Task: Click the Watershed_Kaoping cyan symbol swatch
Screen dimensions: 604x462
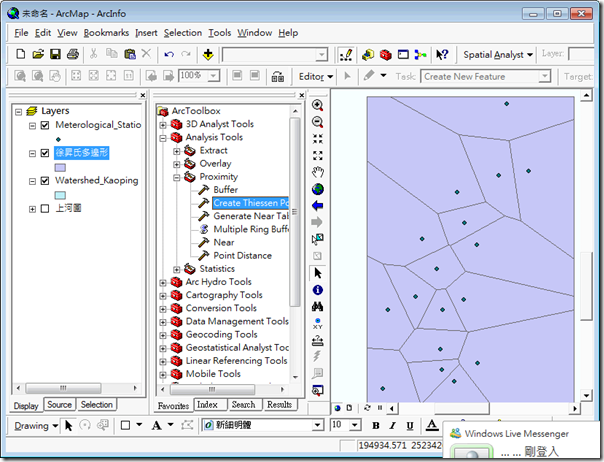Action: [60, 195]
